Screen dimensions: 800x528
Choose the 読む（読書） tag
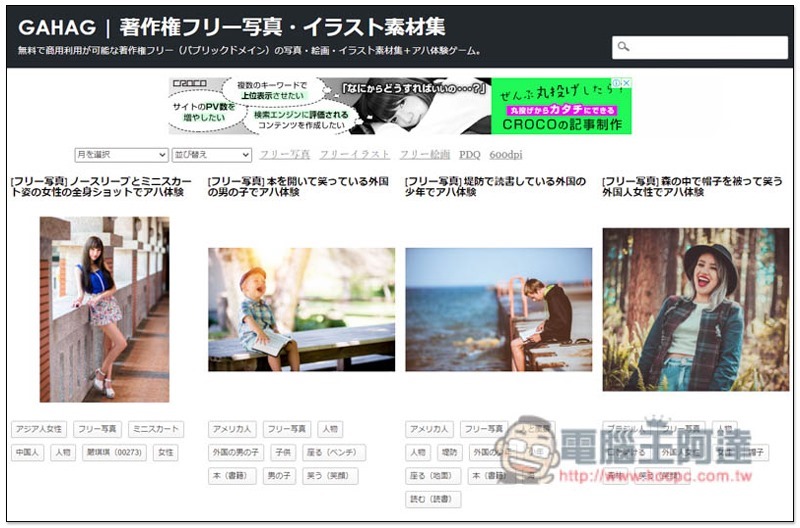pos(433,499)
